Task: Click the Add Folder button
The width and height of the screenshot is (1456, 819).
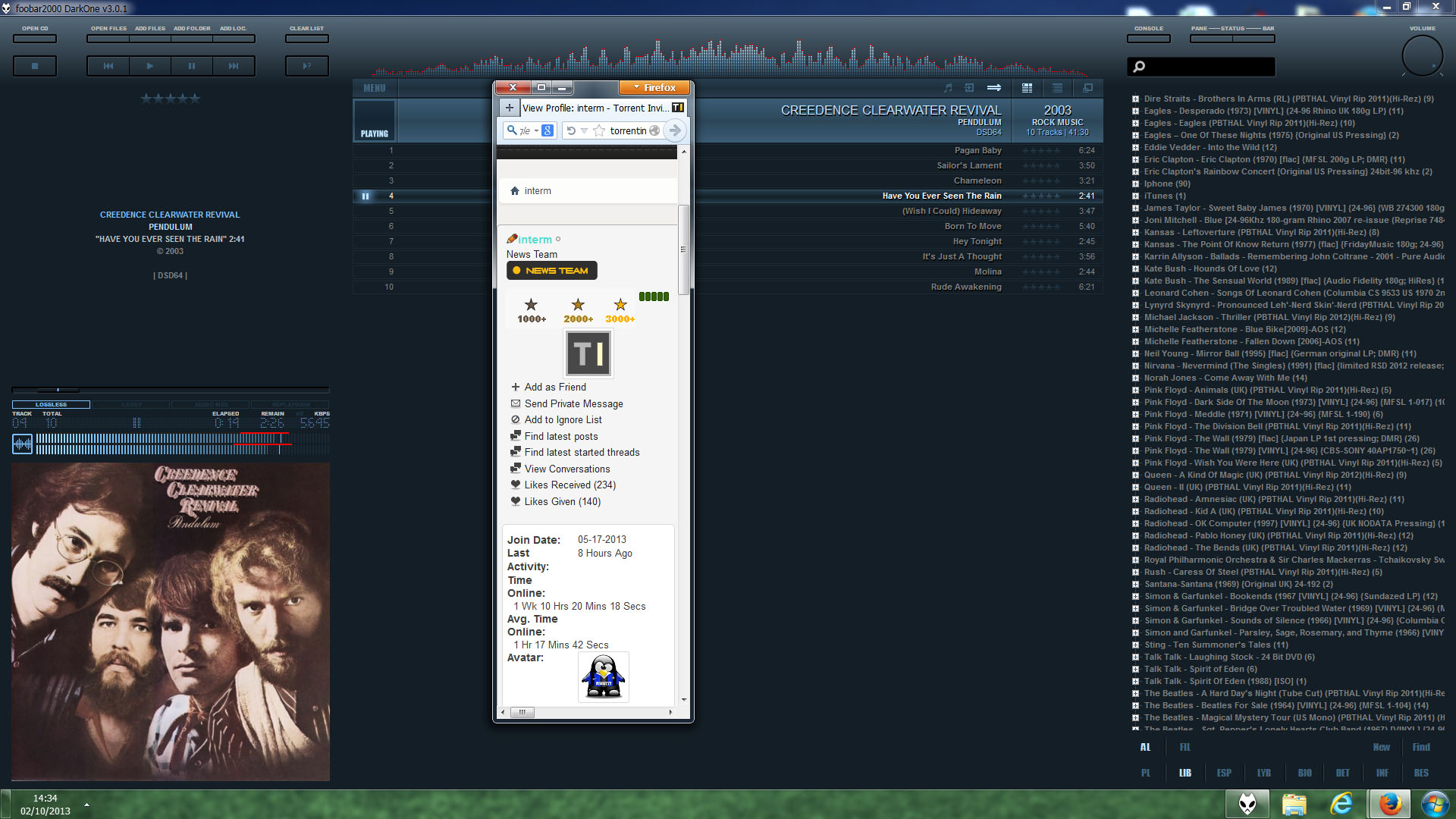Action: 192,39
